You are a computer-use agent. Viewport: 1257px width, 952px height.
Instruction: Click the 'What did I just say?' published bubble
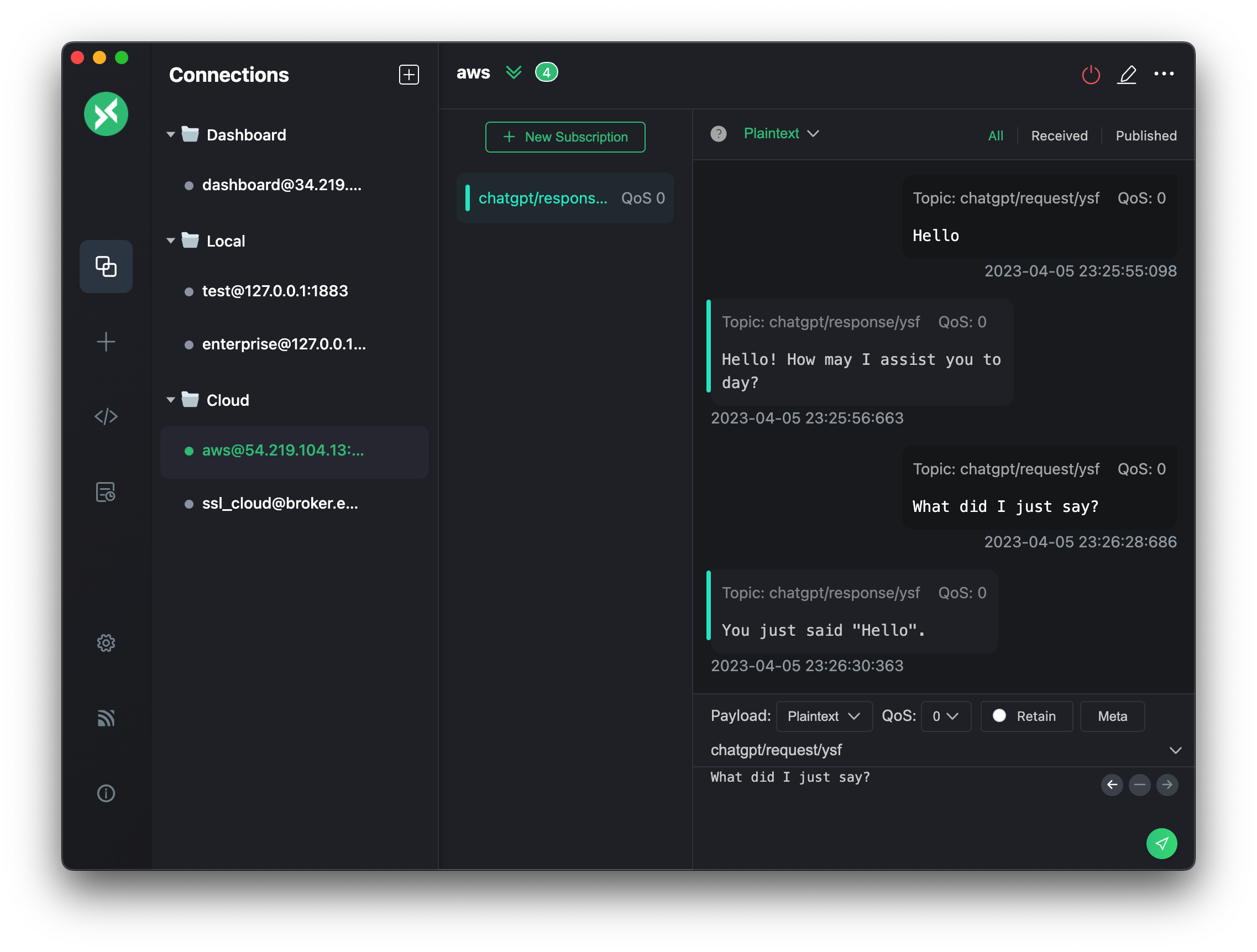click(1039, 488)
